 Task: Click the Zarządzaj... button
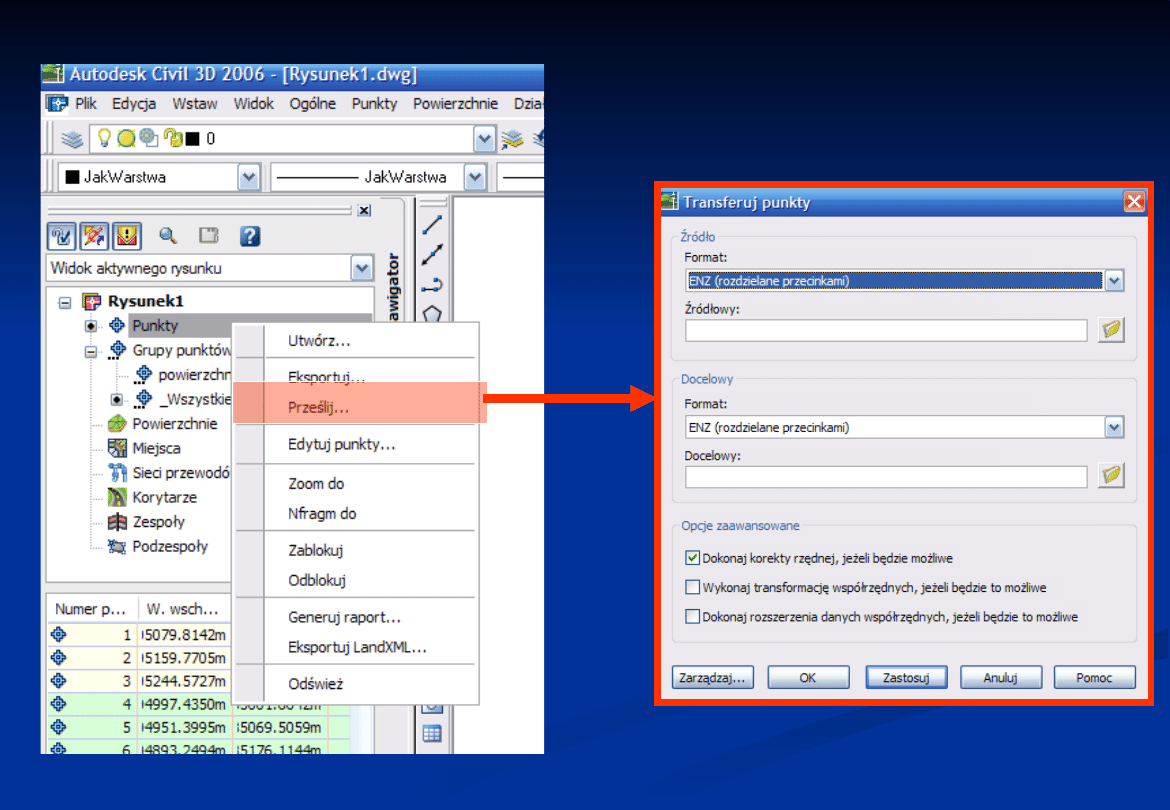click(713, 677)
